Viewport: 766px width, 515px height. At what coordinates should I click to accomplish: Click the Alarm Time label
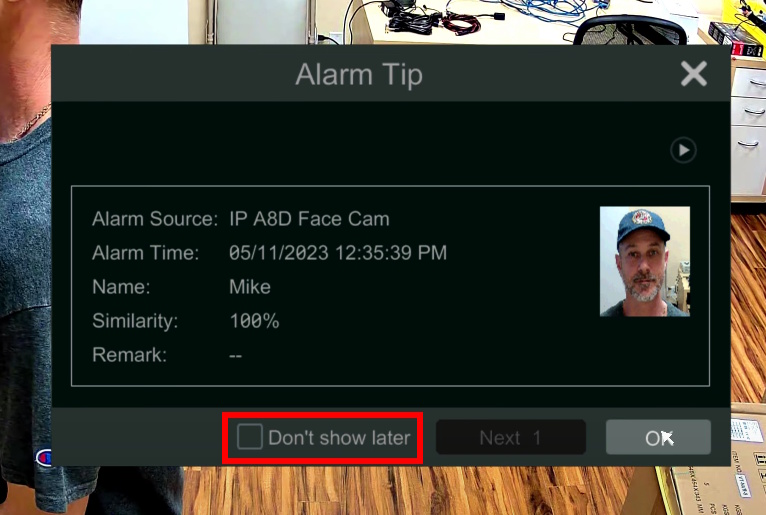146,253
